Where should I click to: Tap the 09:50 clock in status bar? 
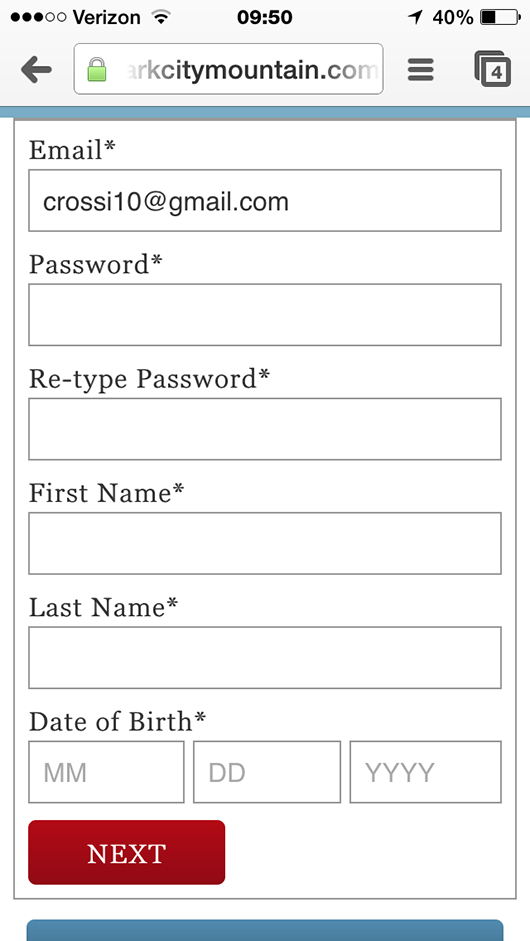pyautogui.click(x=265, y=17)
